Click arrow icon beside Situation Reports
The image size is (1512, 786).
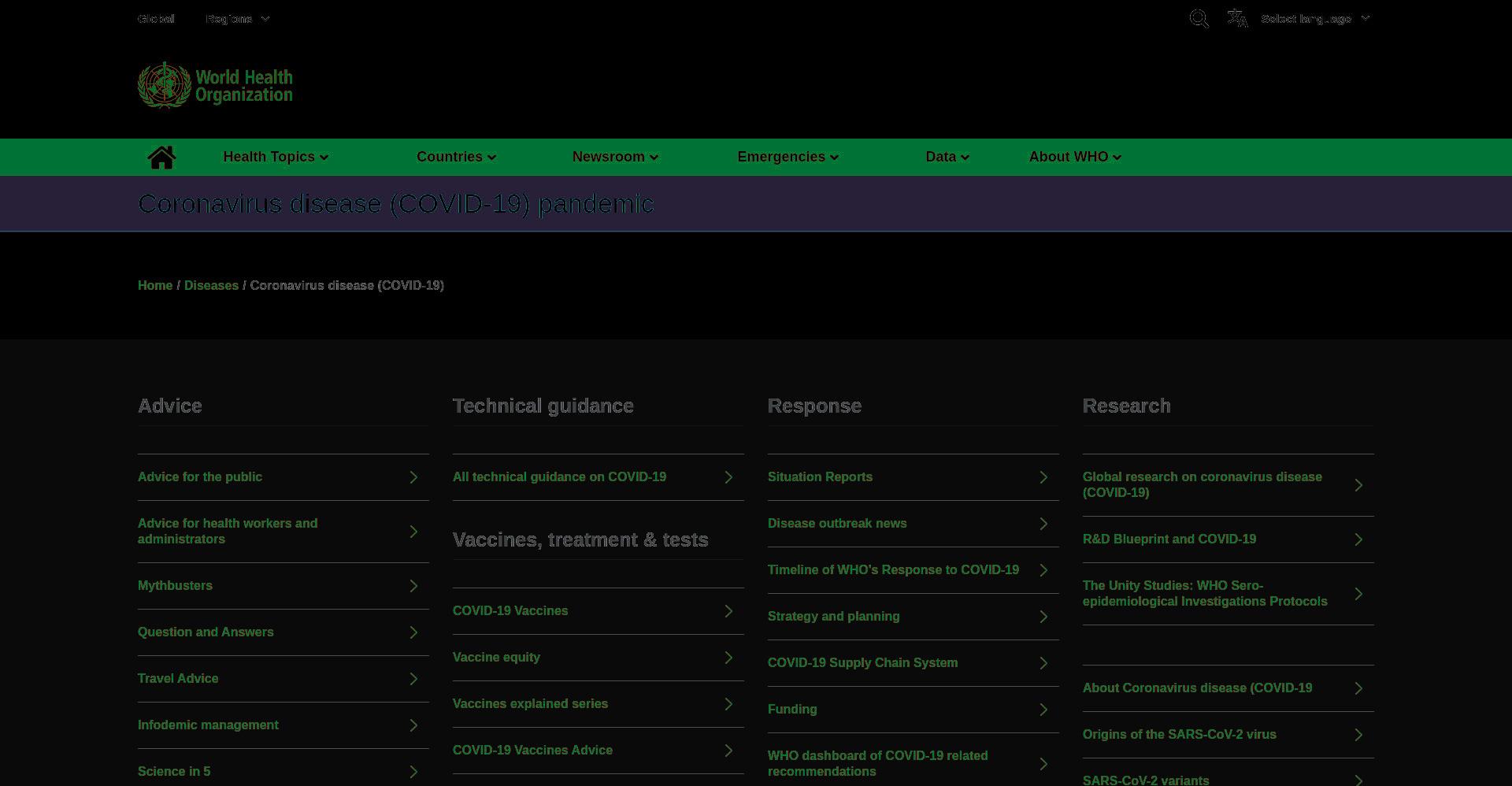pyautogui.click(x=1043, y=477)
